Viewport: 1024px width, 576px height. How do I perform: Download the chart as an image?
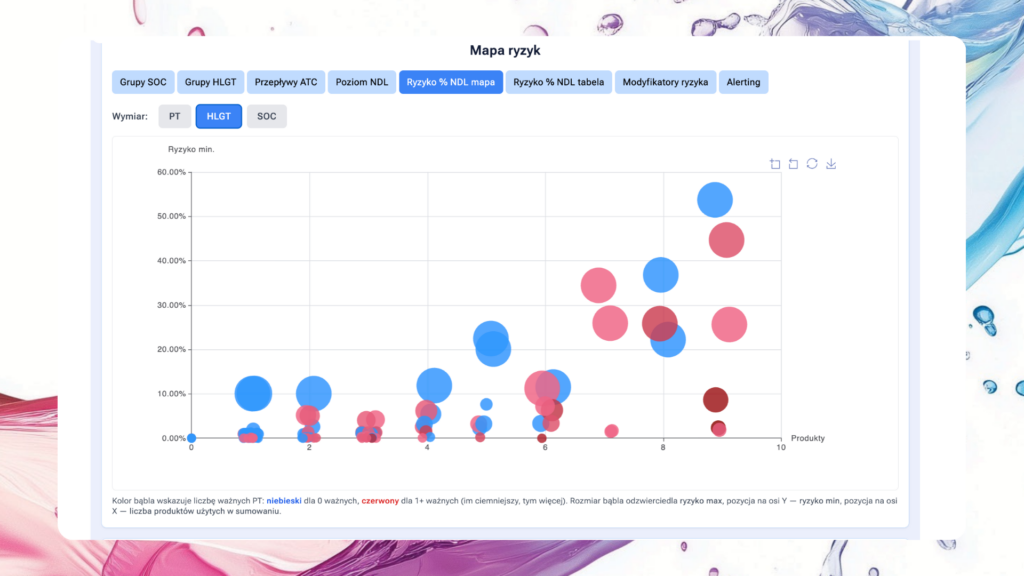point(831,164)
